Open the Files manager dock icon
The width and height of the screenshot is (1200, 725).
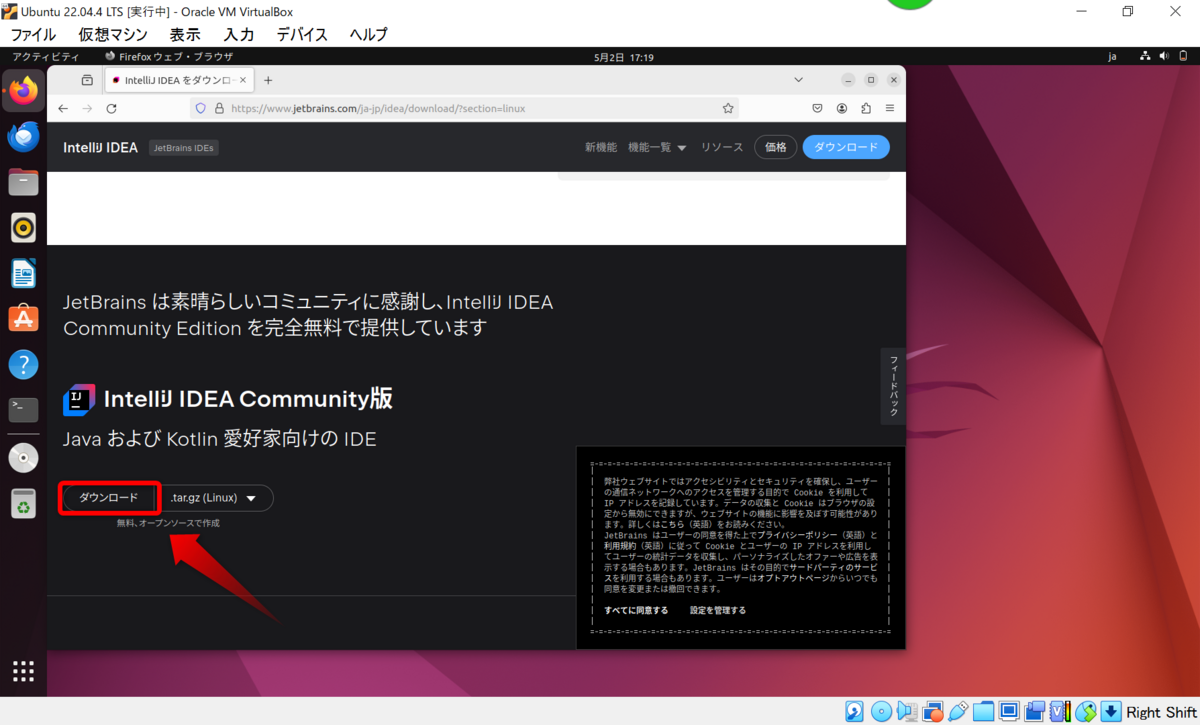[23, 182]
